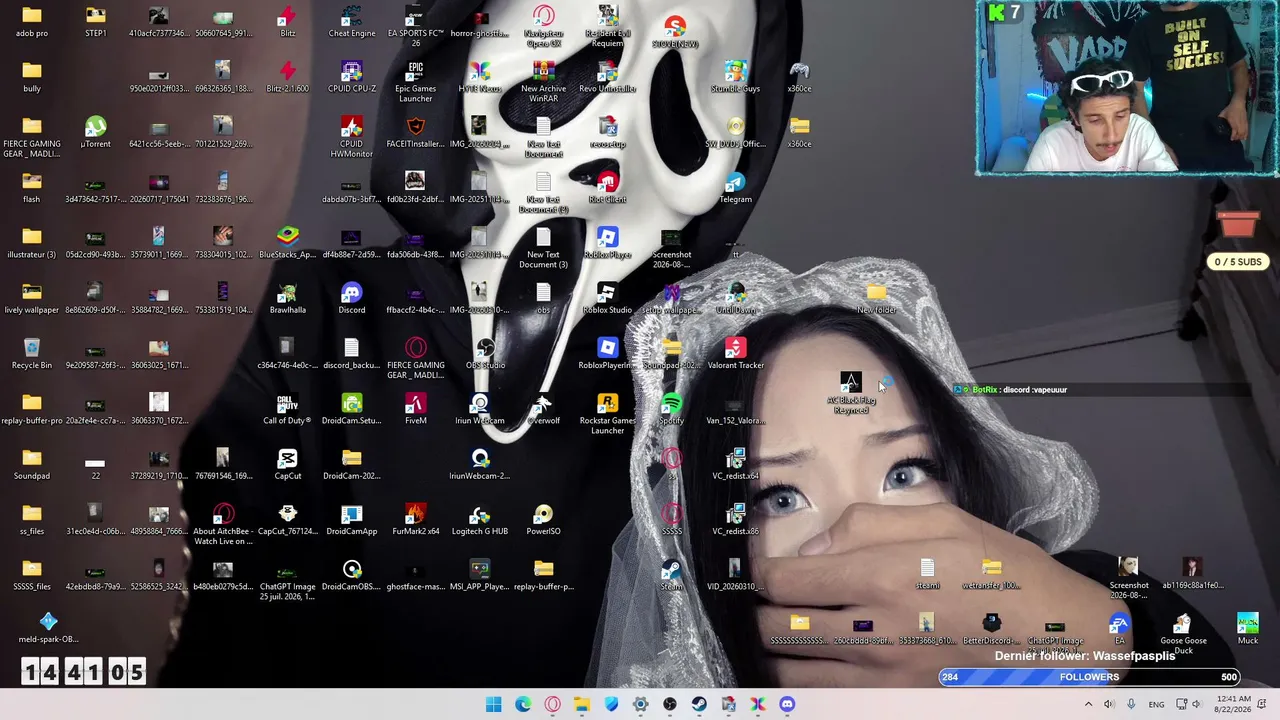The image size is (1280, 720).
Task: Switch to Discord in the taskbar
Action: (x=787, y=704)
